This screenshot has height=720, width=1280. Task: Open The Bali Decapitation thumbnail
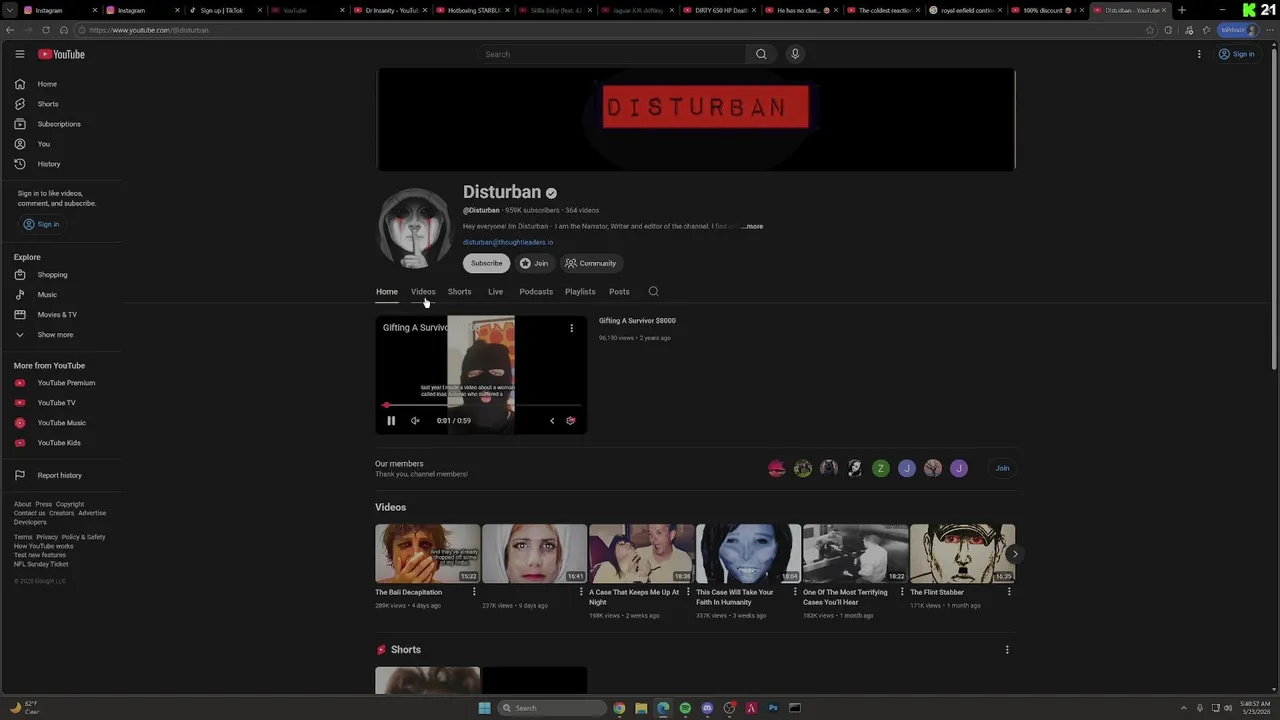(427, 553)
